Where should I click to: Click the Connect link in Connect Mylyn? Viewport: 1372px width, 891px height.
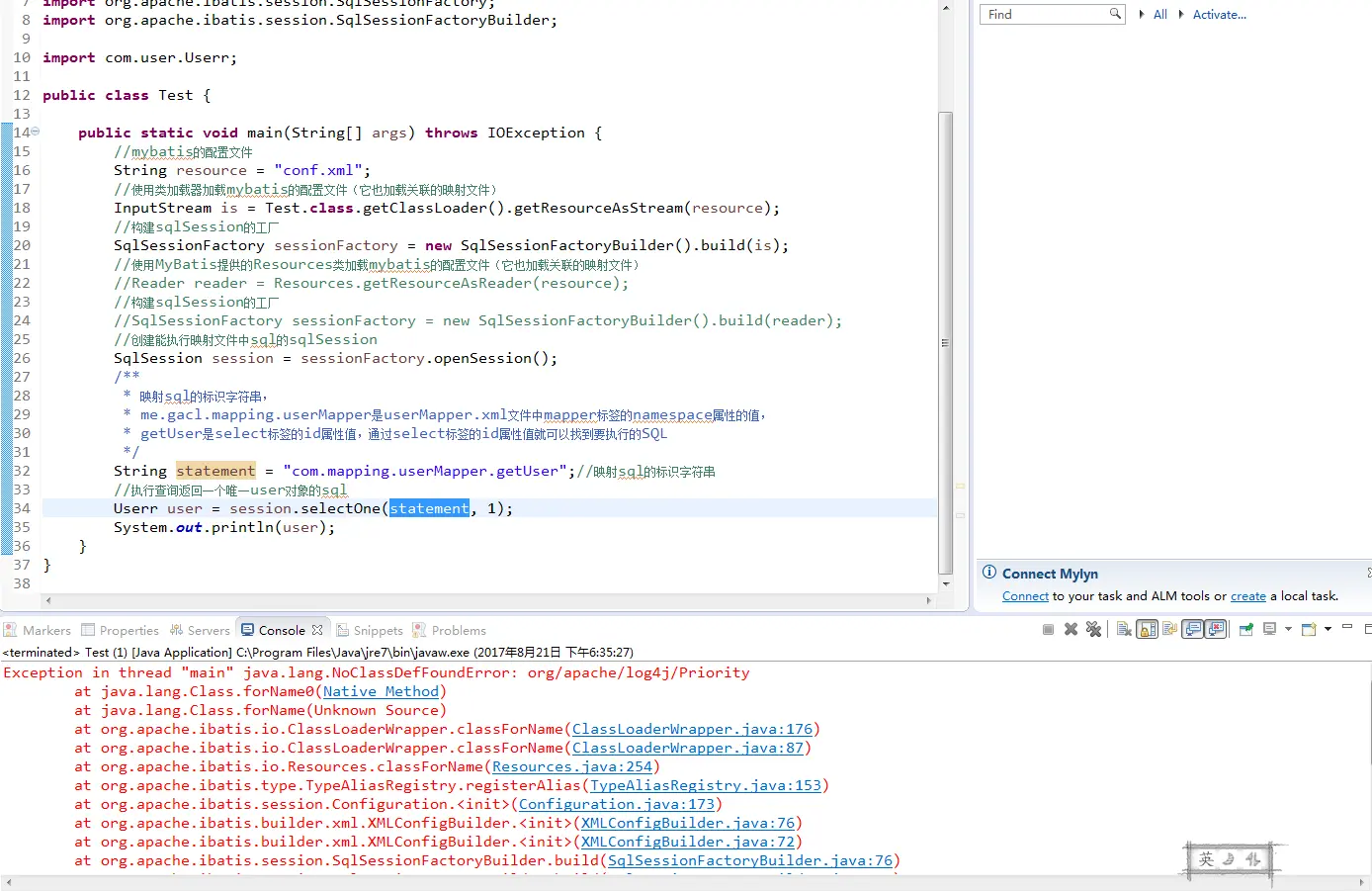coord(1025,596)
